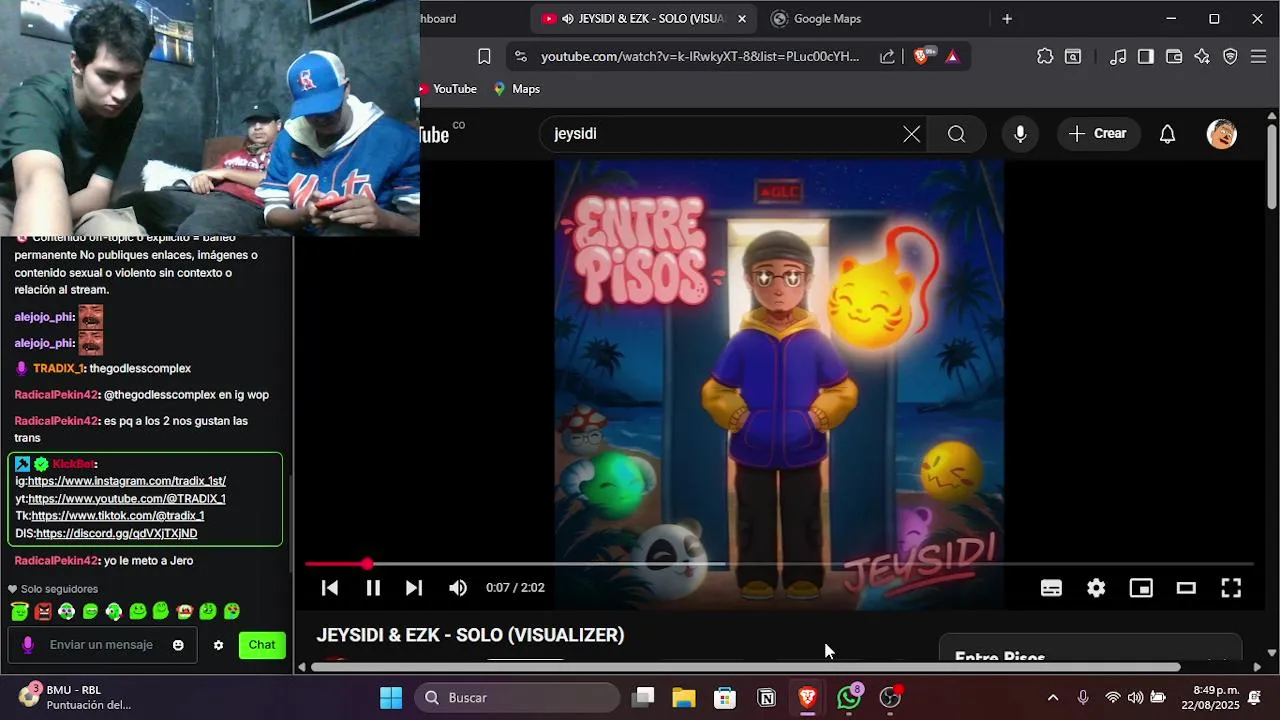Image resolution: width=1280 pixels, height=720 pixels.
Task: Open the YouTube account avatar menu
Action: pyautogui.click(x=1222, y=134)
